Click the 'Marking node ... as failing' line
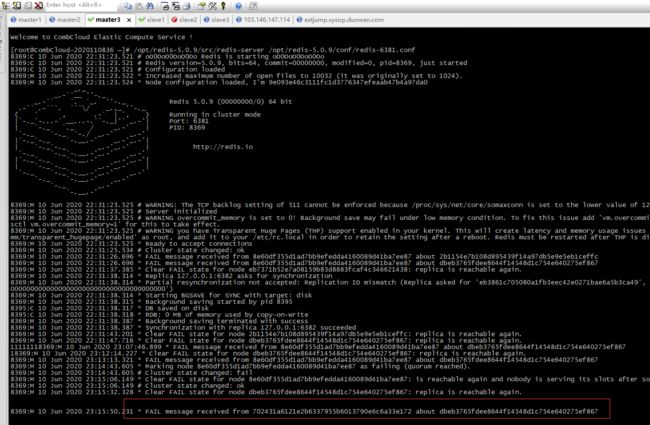The image size is (650, 425). click(x=240, y=367)
